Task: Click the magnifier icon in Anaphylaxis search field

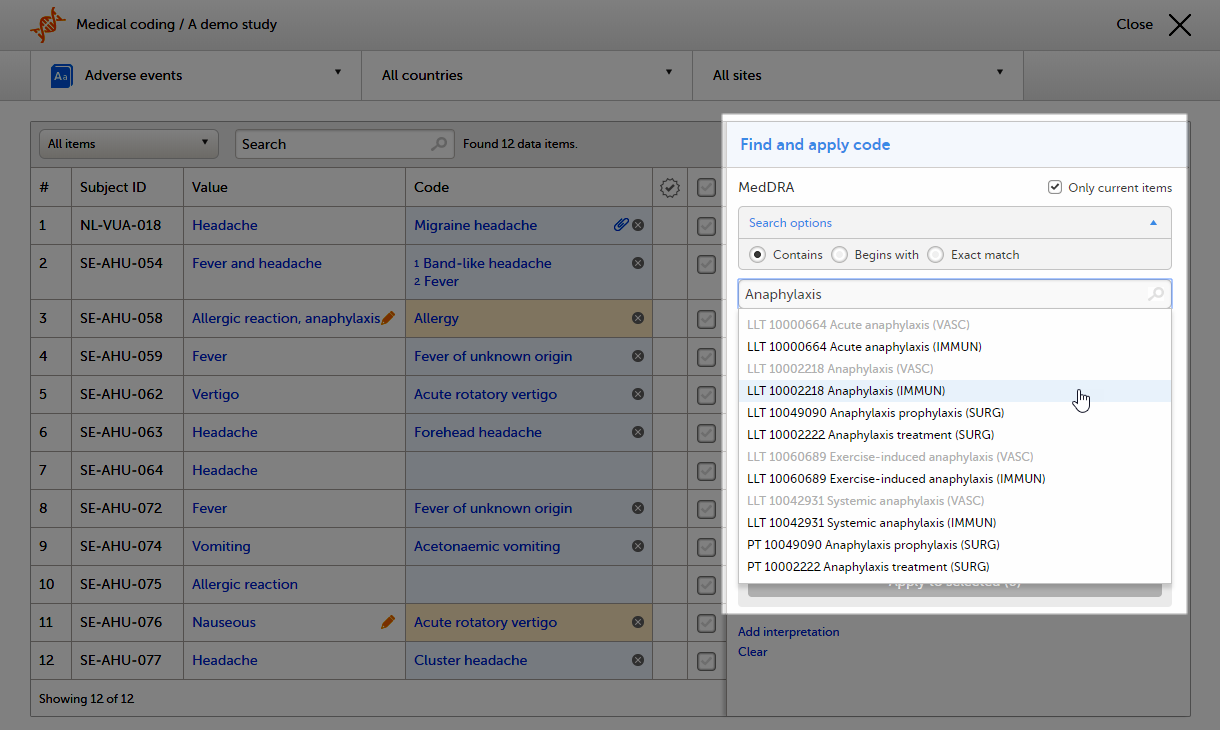Action: coord(1156,294)
